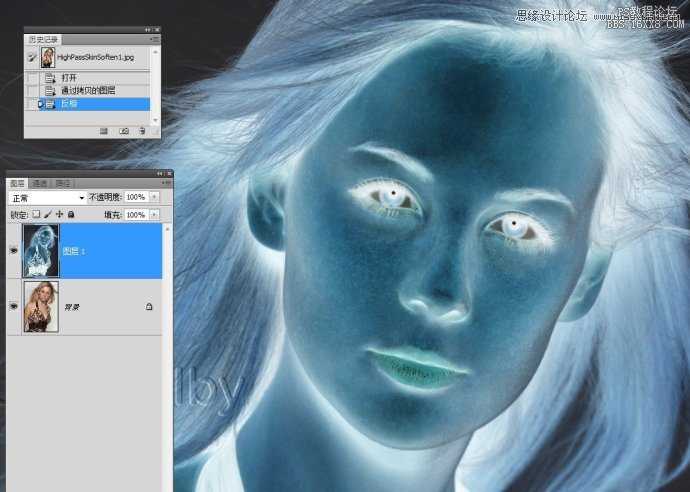Click the lock image pixels brush icon
Viewport: 690px width, 492px height.
[x=47, y=215]
